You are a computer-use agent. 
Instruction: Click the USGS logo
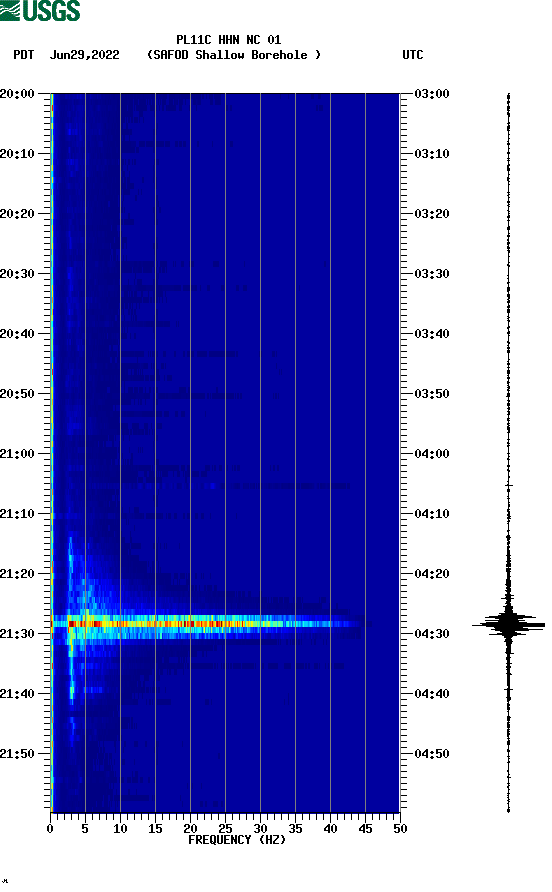click(40, 10)
